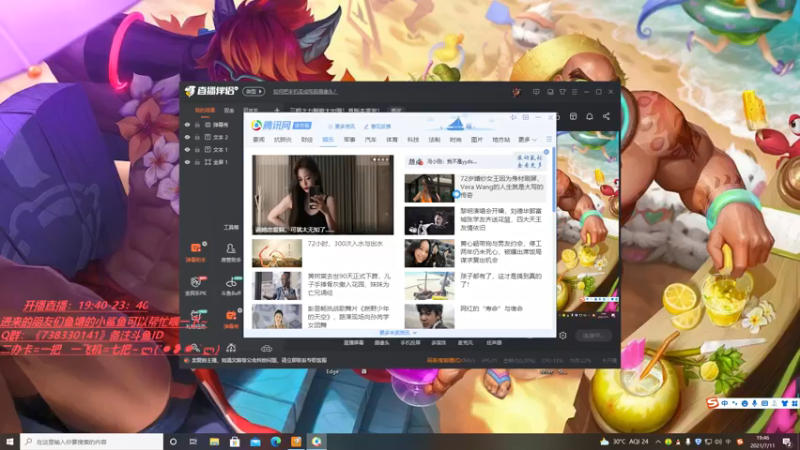This screenshot has height=450, width=800.
Task: Open the skin shirt icon in title bar
Action: pos(562,92)
